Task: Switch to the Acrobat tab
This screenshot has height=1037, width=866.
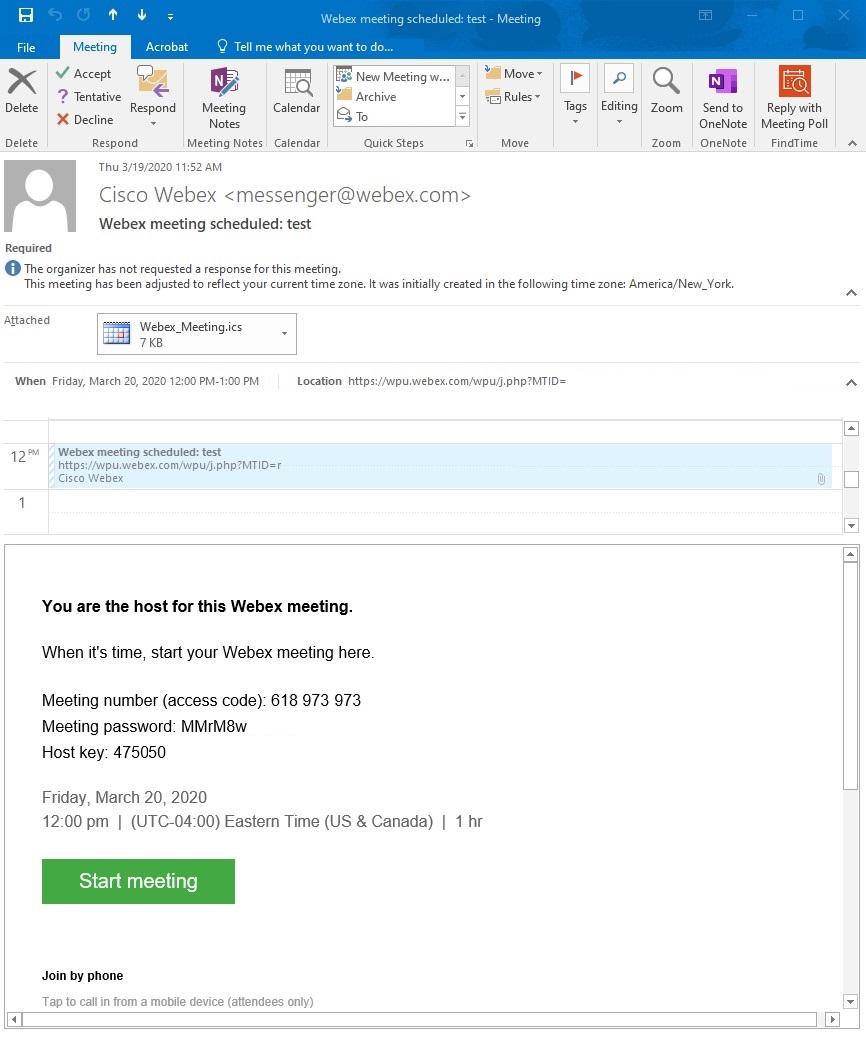Action: tap(167, 47)
